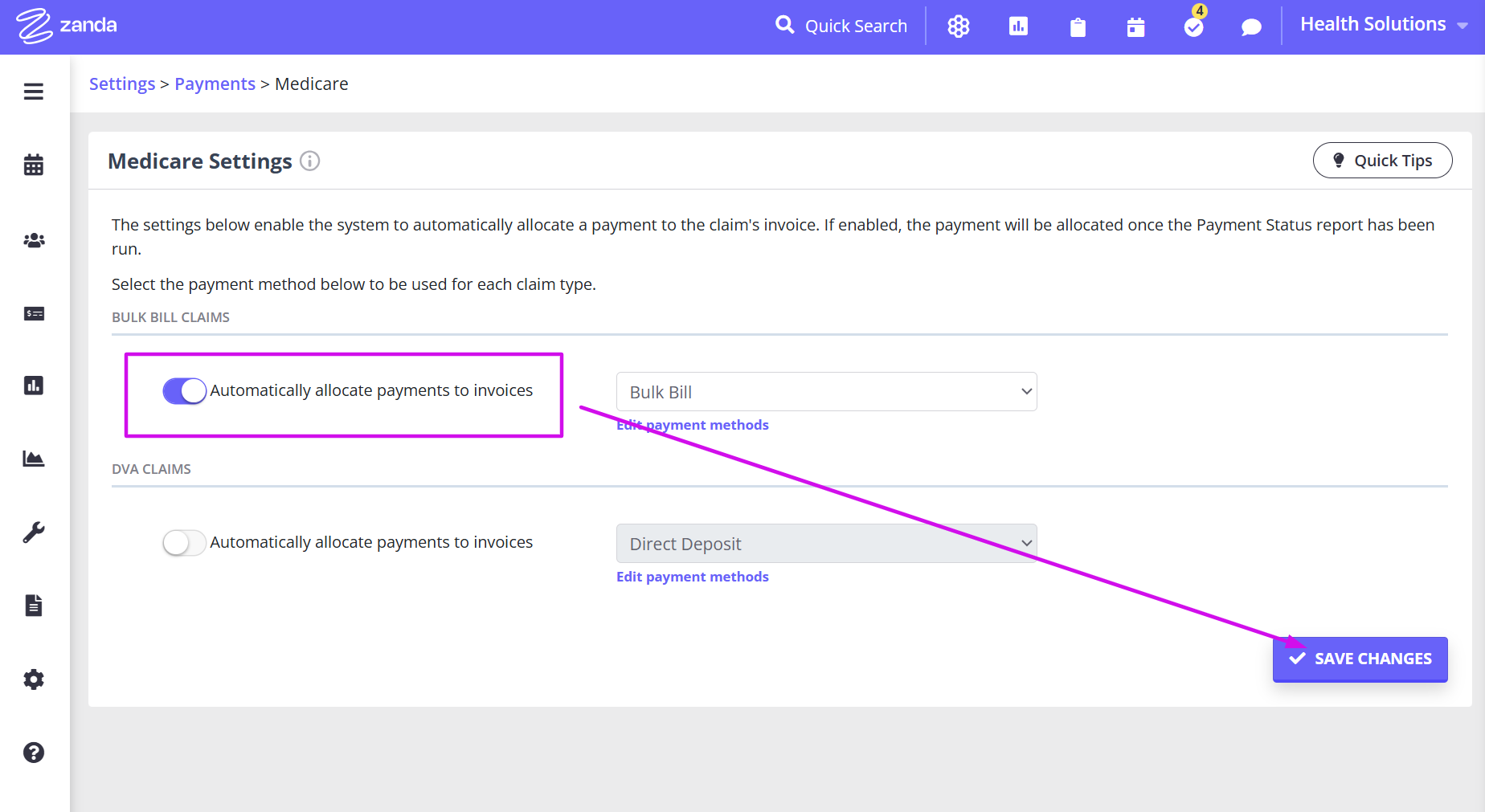Viewport: 1485px width, 812px height.
Task: Toggle the hamburger sidebar menu
Action: 34,92
